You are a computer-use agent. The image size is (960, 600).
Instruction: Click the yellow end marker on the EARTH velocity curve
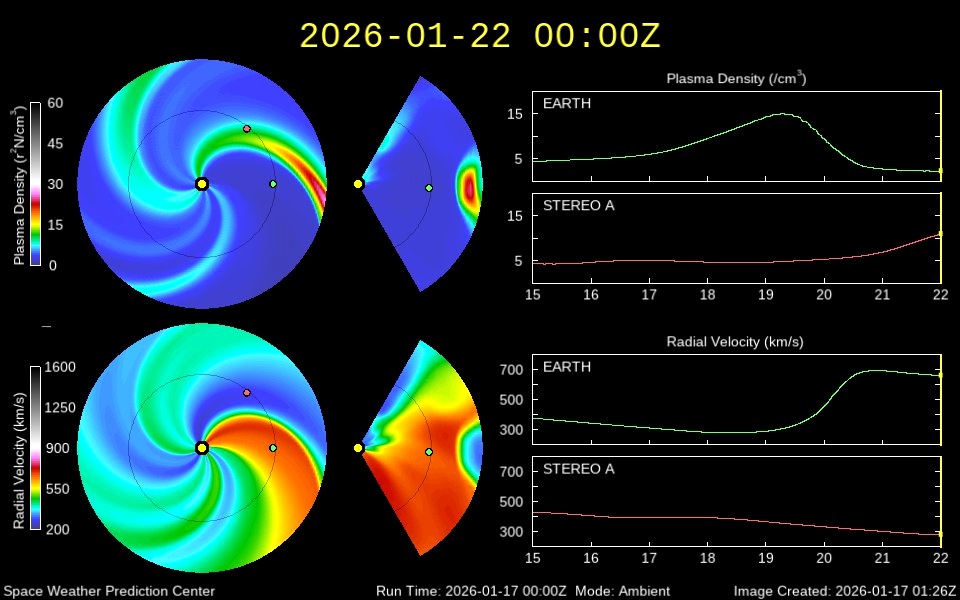pos(940,375)
